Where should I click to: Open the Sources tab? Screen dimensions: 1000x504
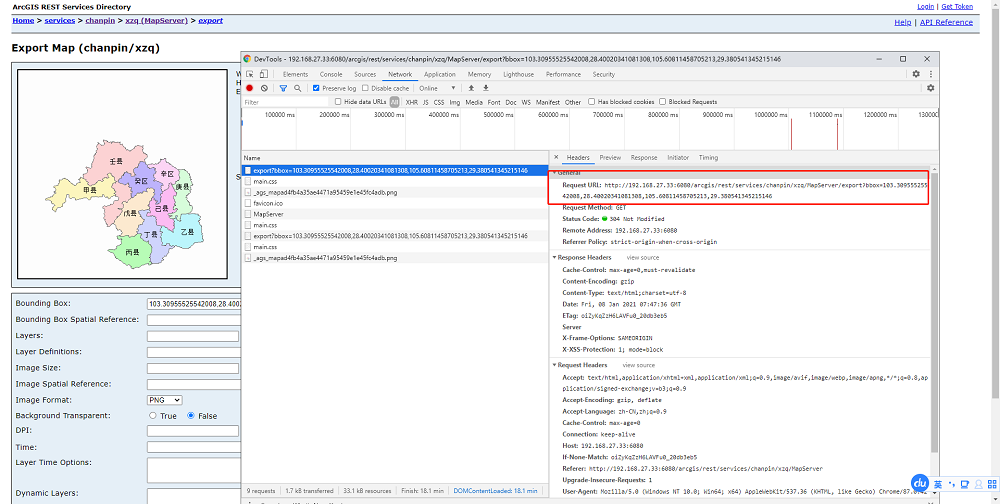click(365, 75)
